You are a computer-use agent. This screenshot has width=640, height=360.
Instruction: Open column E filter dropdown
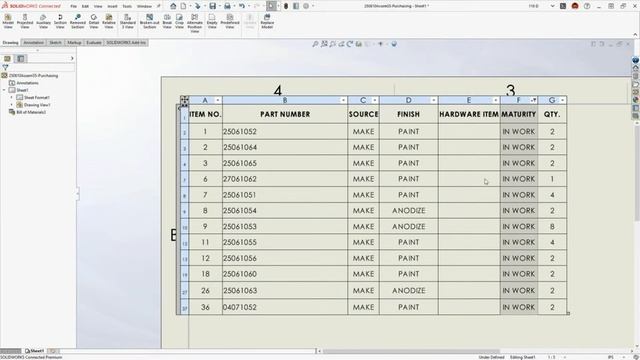[x=496, y=100]
